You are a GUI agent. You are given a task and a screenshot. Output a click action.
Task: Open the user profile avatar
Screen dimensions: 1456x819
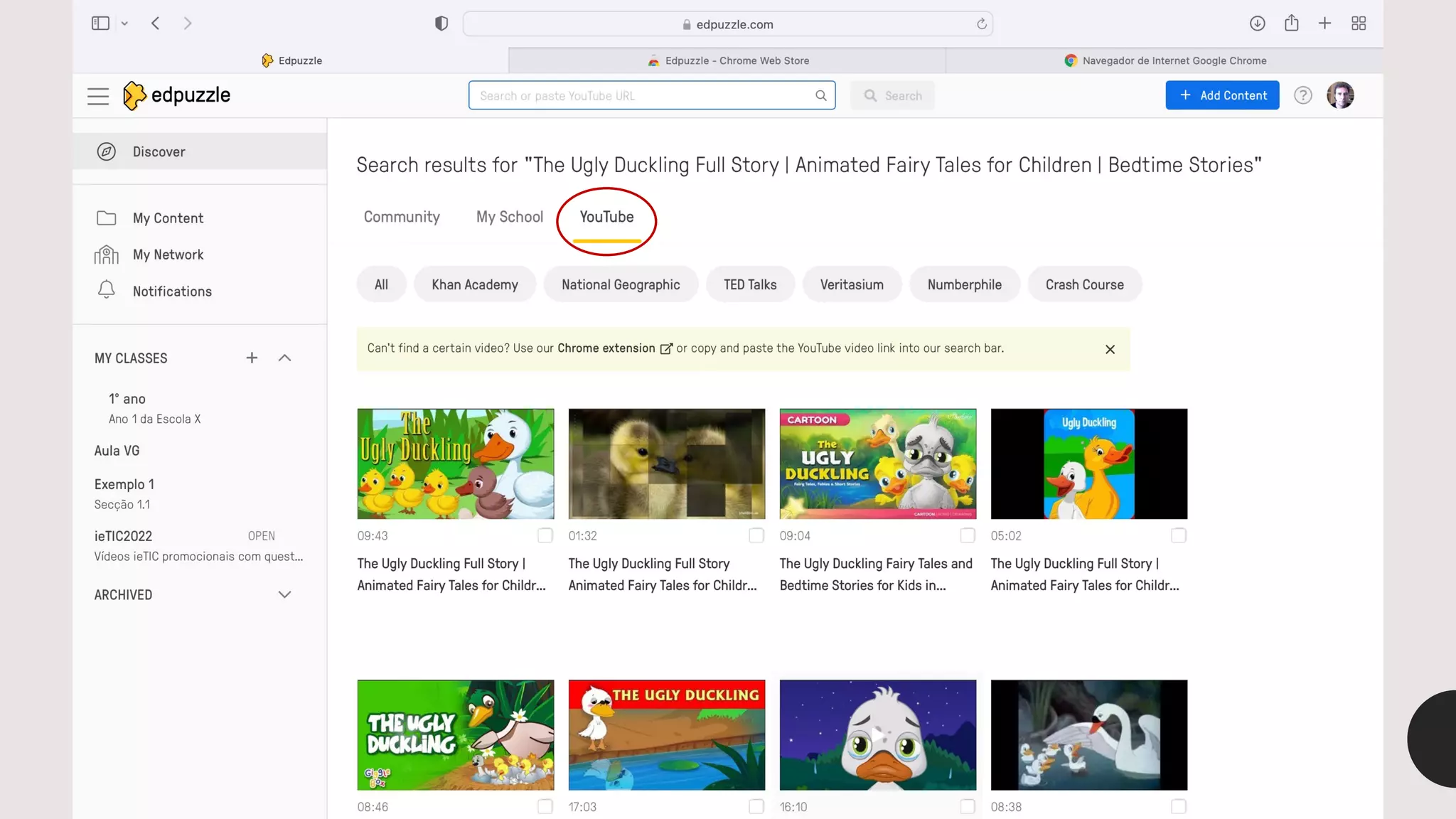(x=1340, y=95)
